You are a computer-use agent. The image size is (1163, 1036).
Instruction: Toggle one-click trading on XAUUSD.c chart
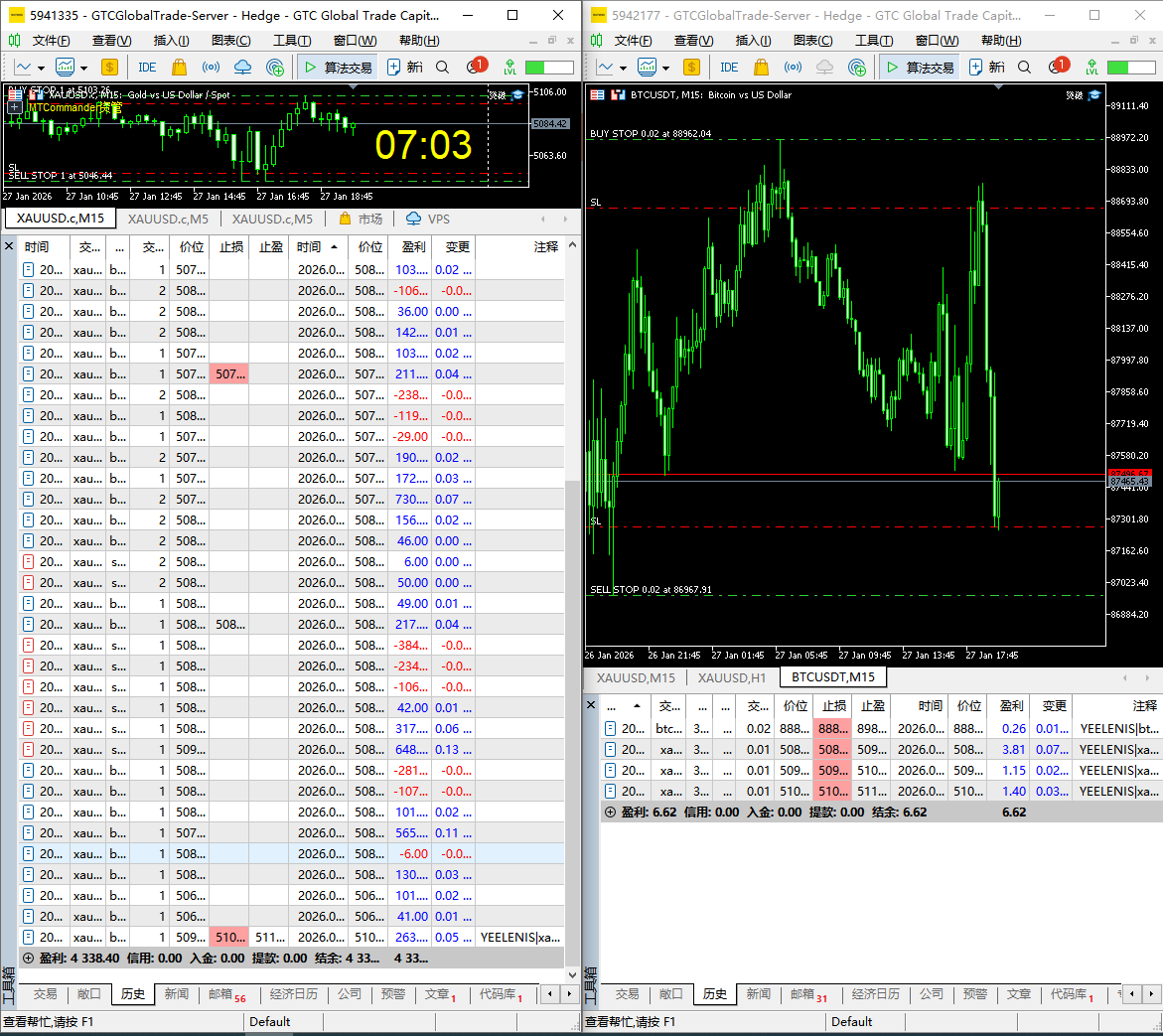15,94
